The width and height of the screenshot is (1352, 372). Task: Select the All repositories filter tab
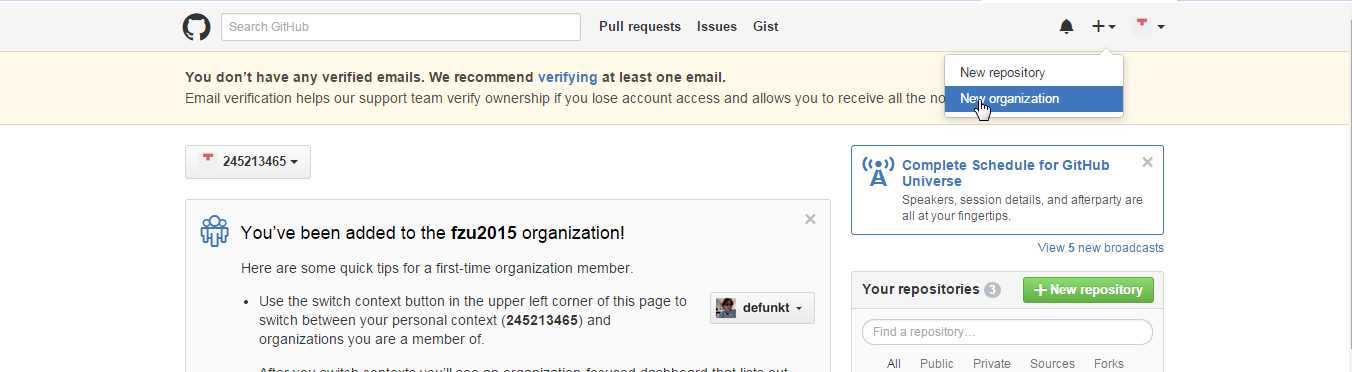point(894,364)
